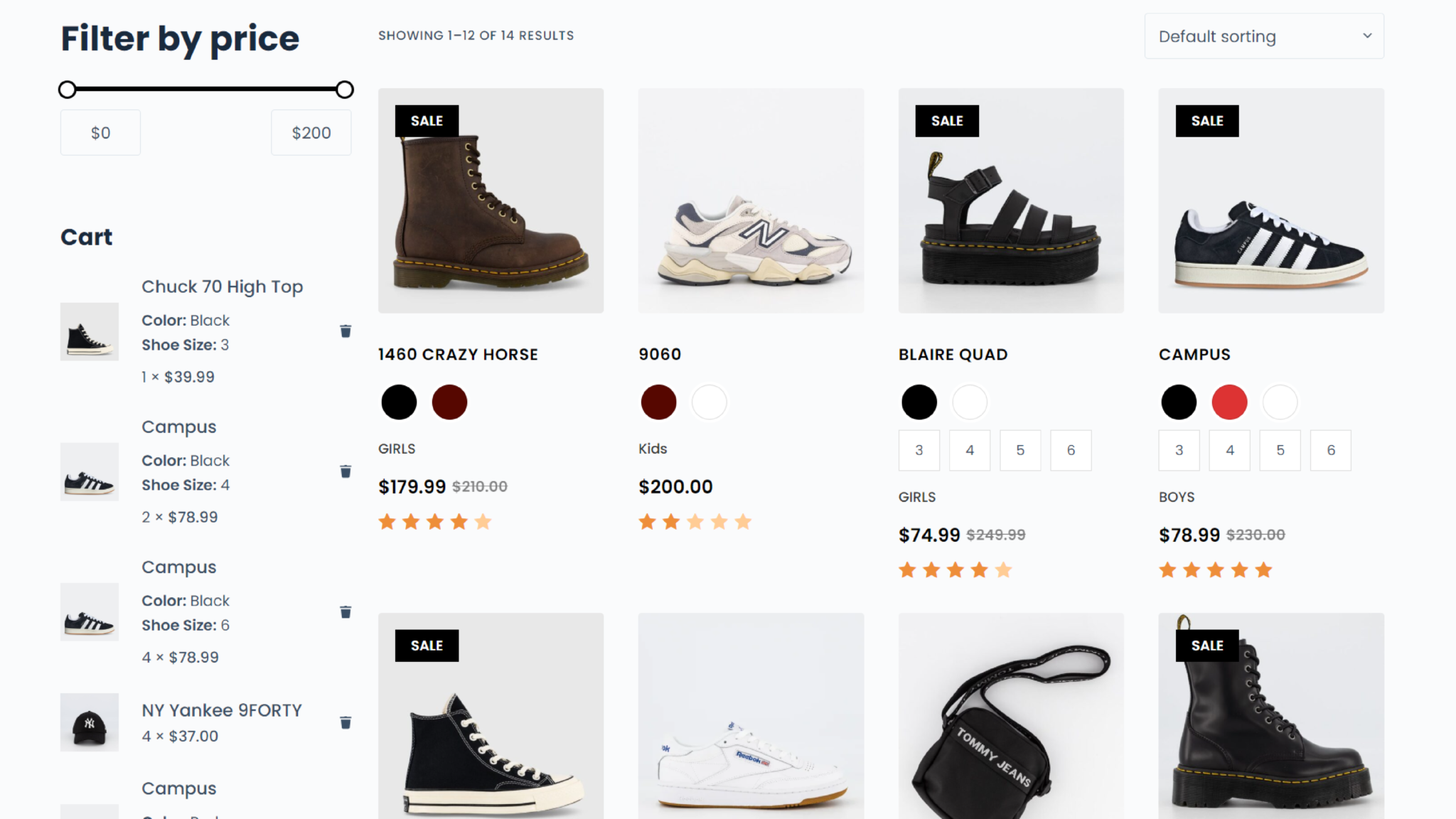Delete Campus size 4 cart item
Viewport: 1456px width, 819px height.
346,471
